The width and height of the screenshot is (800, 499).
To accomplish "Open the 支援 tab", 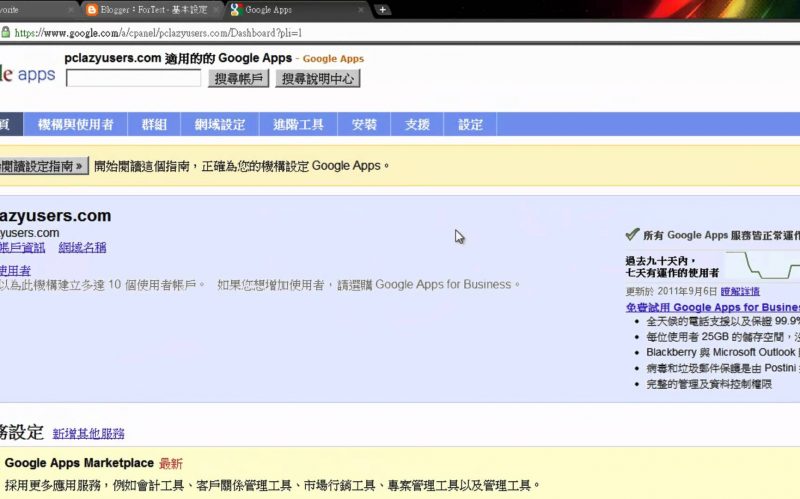I will [x=417, y=125].
